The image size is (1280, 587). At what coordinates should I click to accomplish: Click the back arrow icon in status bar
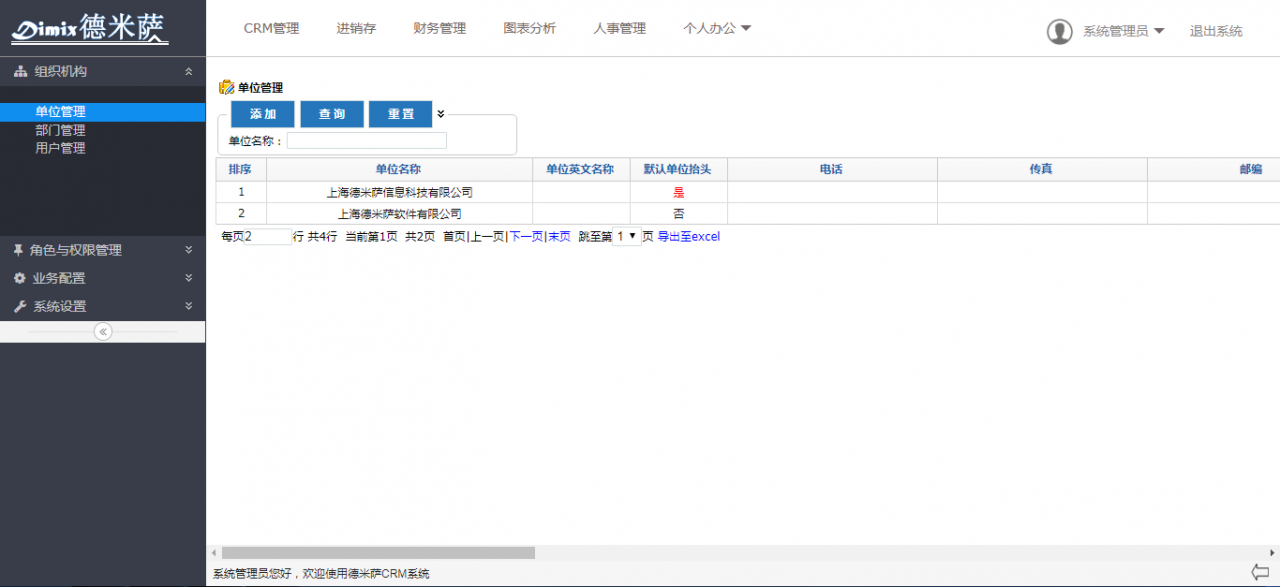tap(1260, 572)
